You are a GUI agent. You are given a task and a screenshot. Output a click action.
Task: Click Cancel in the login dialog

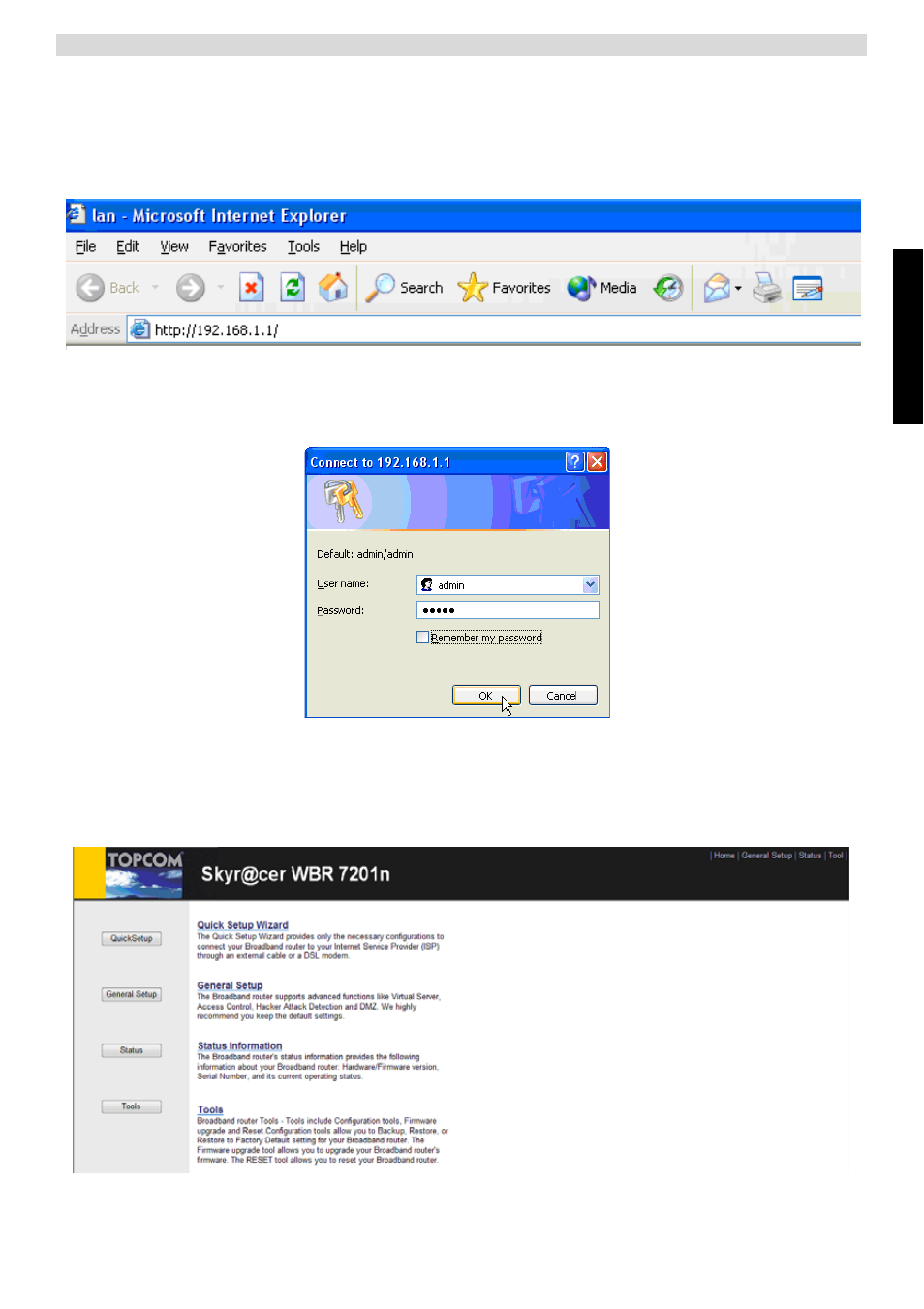[x=563, y=696]
